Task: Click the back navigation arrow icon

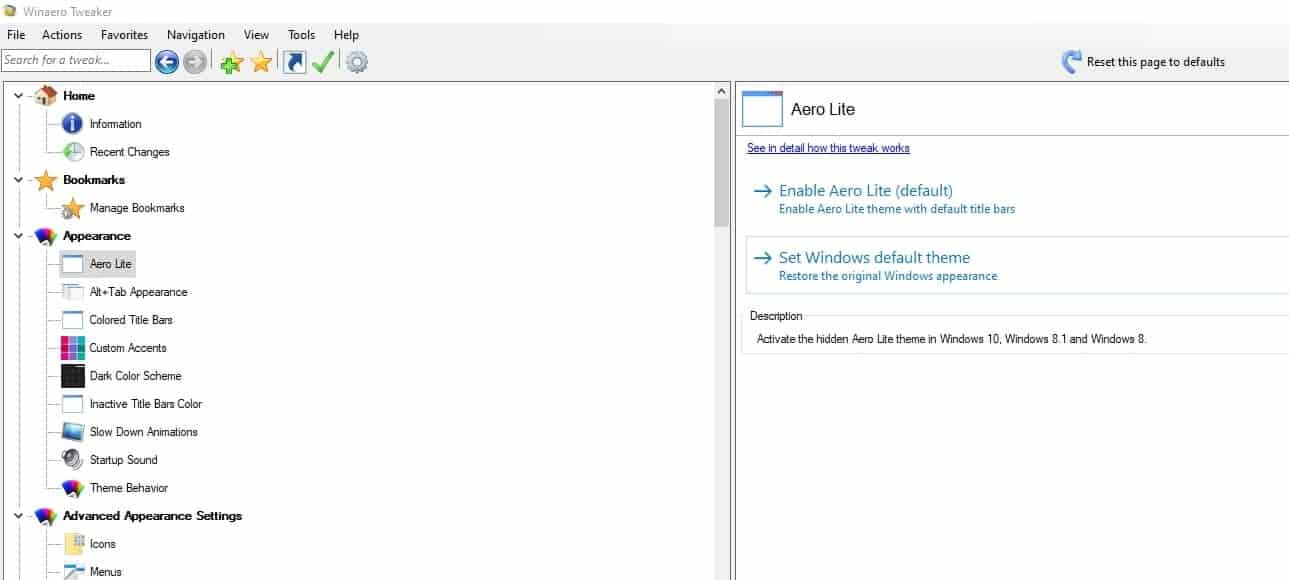Action: tap(167, 62)
